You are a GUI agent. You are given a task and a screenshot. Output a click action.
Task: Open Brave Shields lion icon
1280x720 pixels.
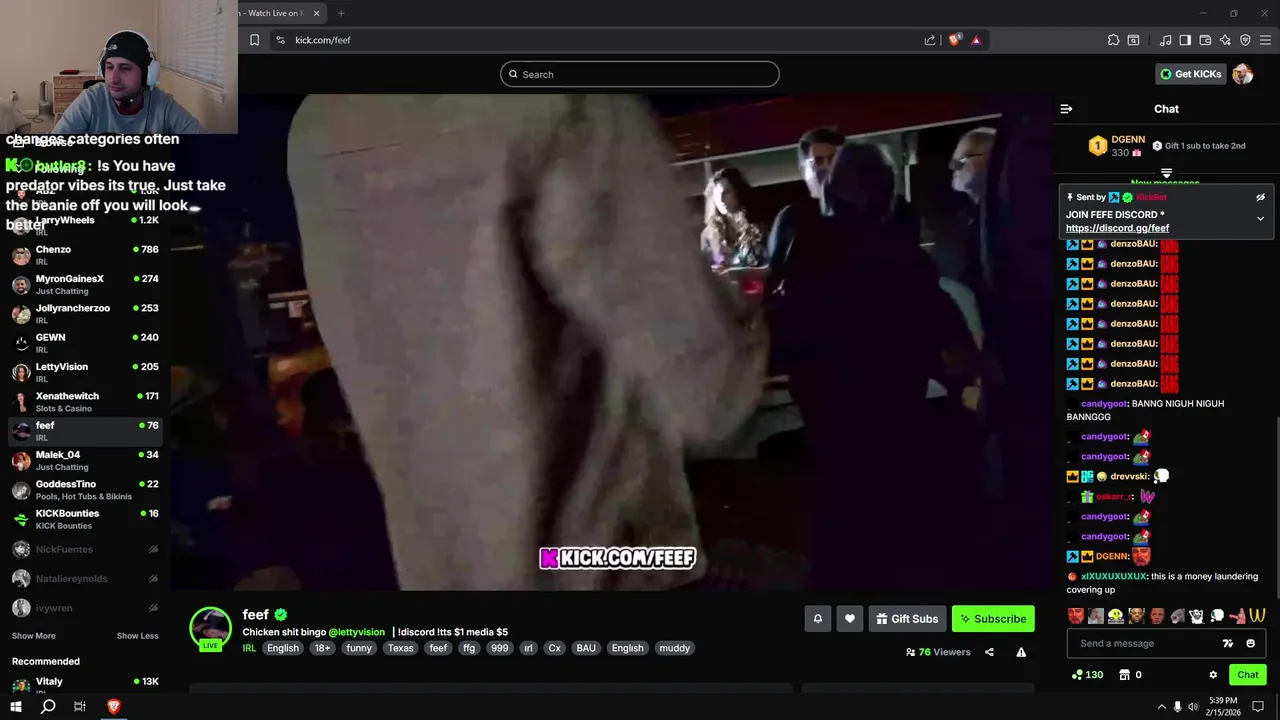pyautogui.click(x=955, y=40)
